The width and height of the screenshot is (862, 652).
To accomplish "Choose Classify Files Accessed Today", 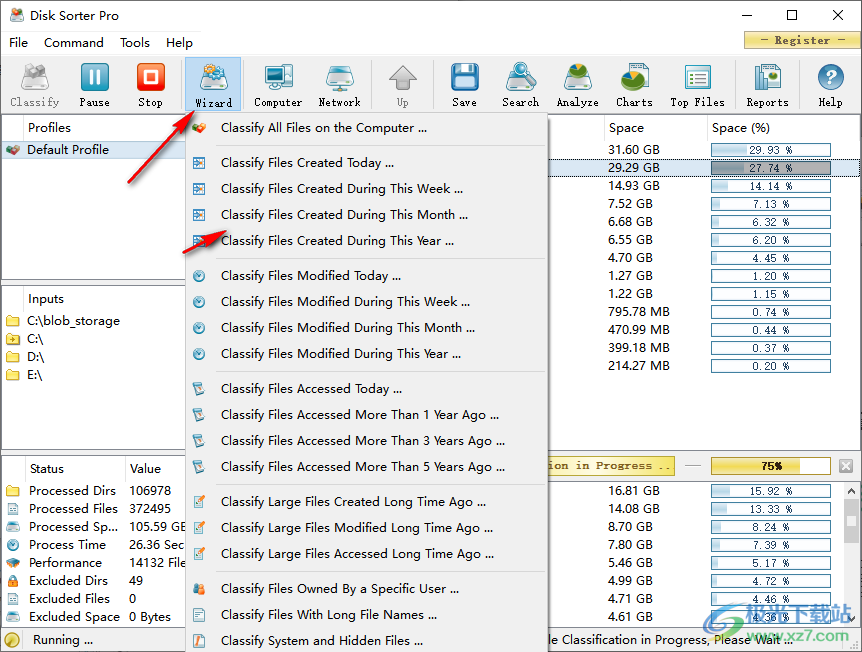I will [367, 389].
